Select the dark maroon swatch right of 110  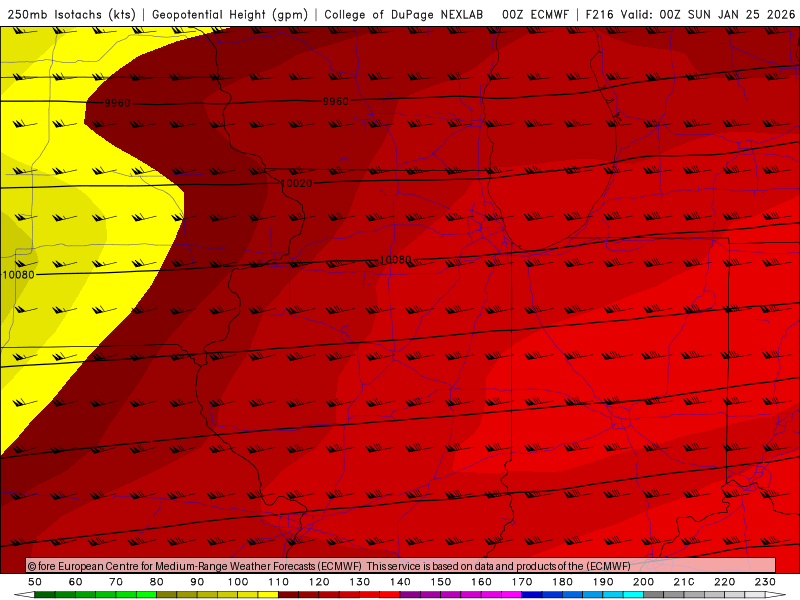tap(288, 595)
